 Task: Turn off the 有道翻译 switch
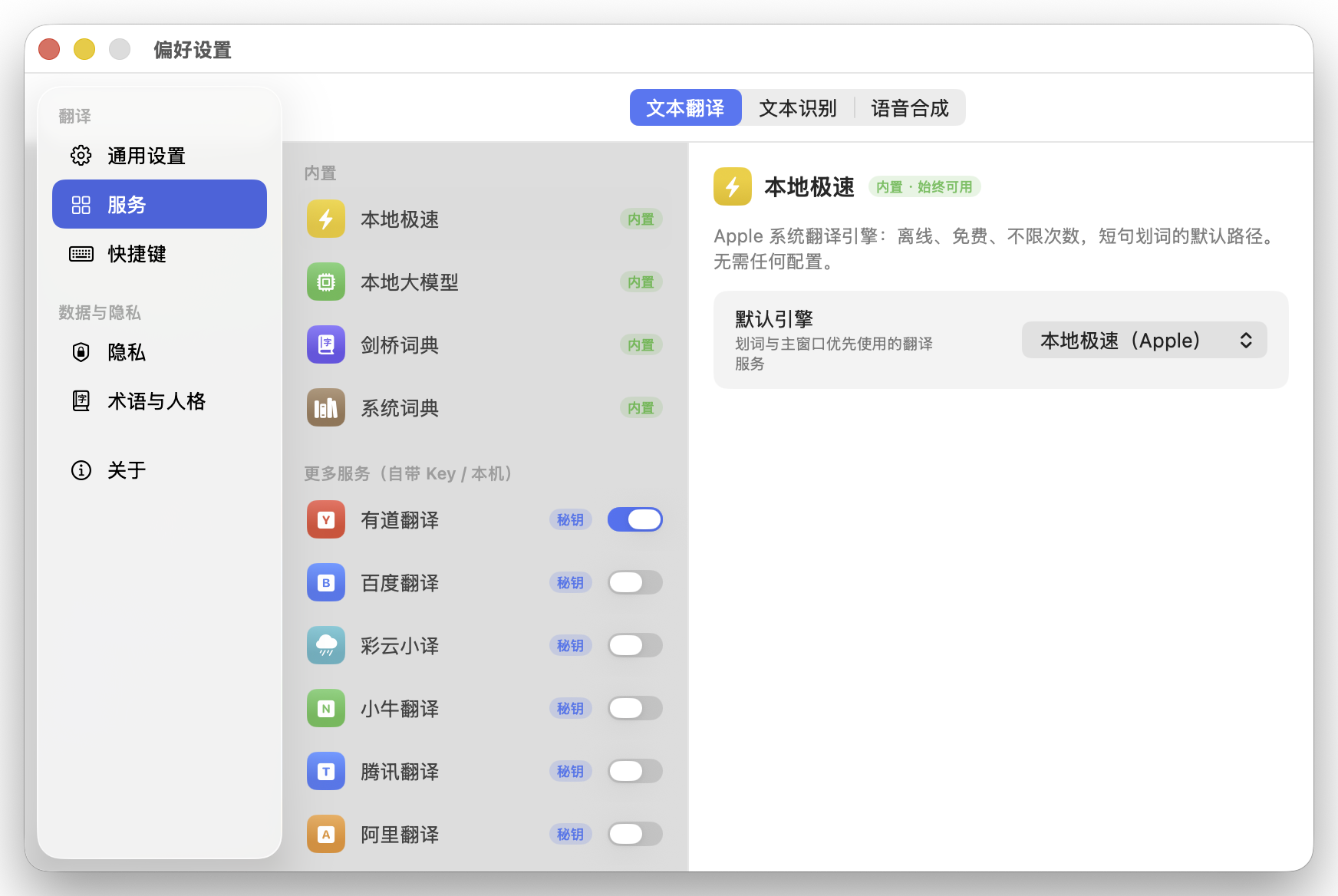click(x=635, y=520)
